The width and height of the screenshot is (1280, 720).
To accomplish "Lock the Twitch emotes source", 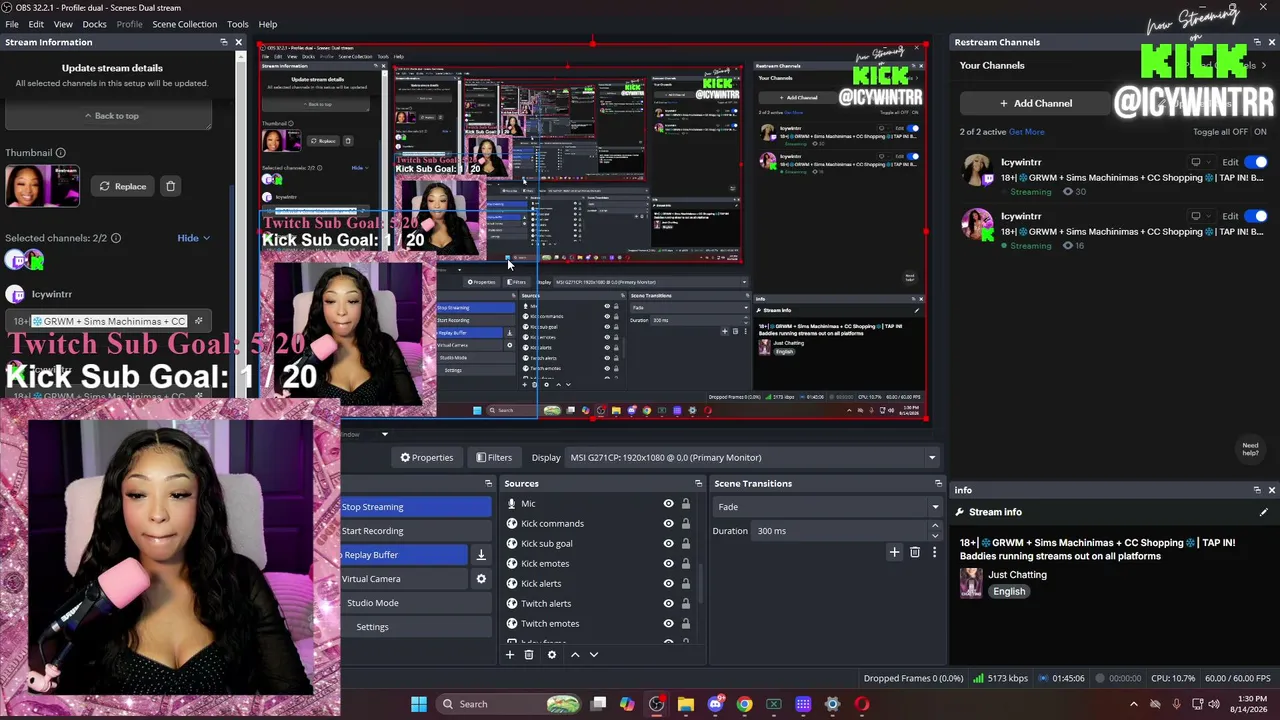I will tap(685, 624).
